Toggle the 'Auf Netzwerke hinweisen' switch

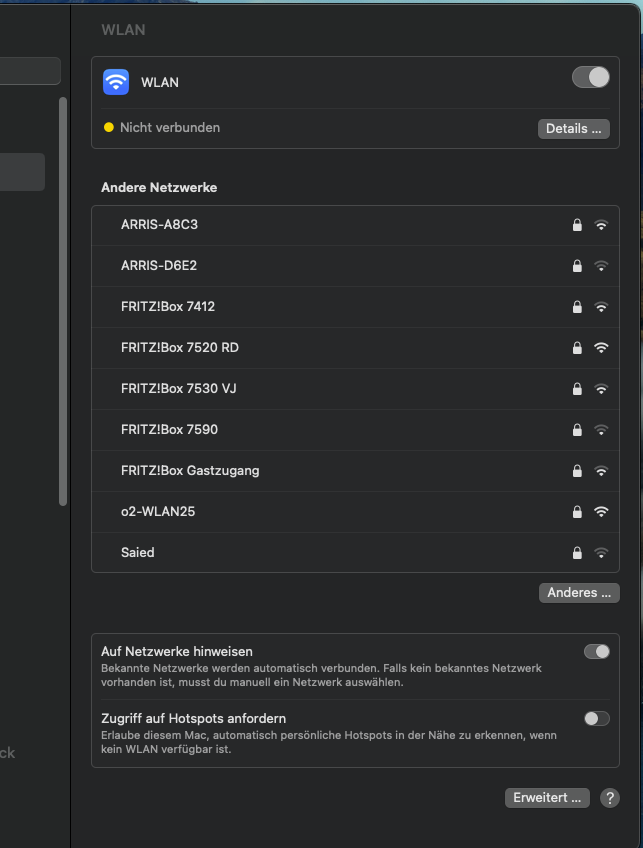(596, 652)
